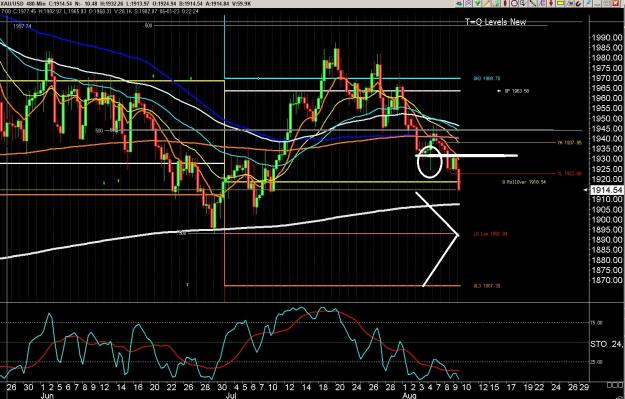Click the 25.00 stochastic axis label

(x=597, y=362)
